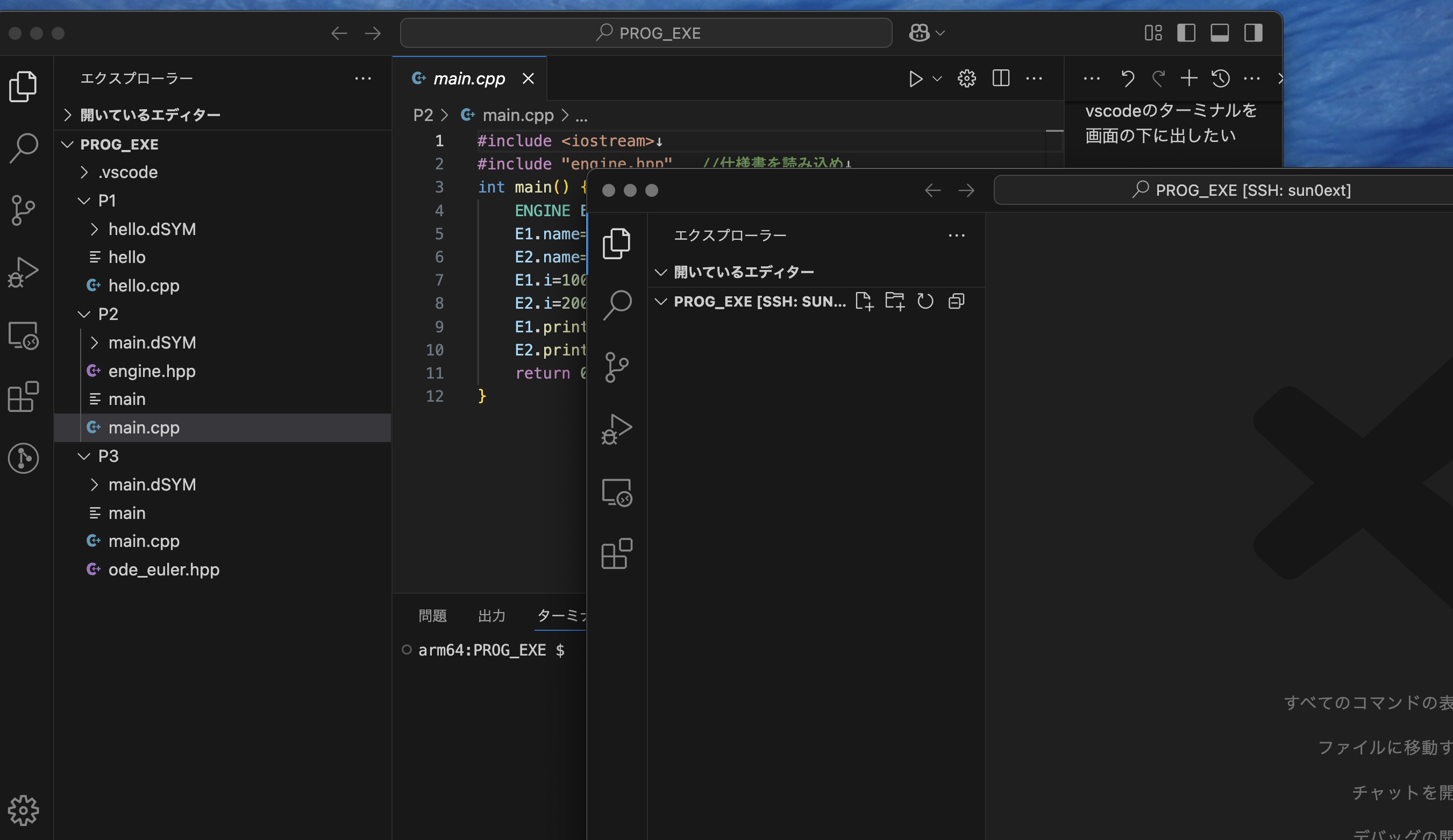Open Remote Explorer in SSH window
Screen dimensions: 1453x840
click(x=617, y=493)
